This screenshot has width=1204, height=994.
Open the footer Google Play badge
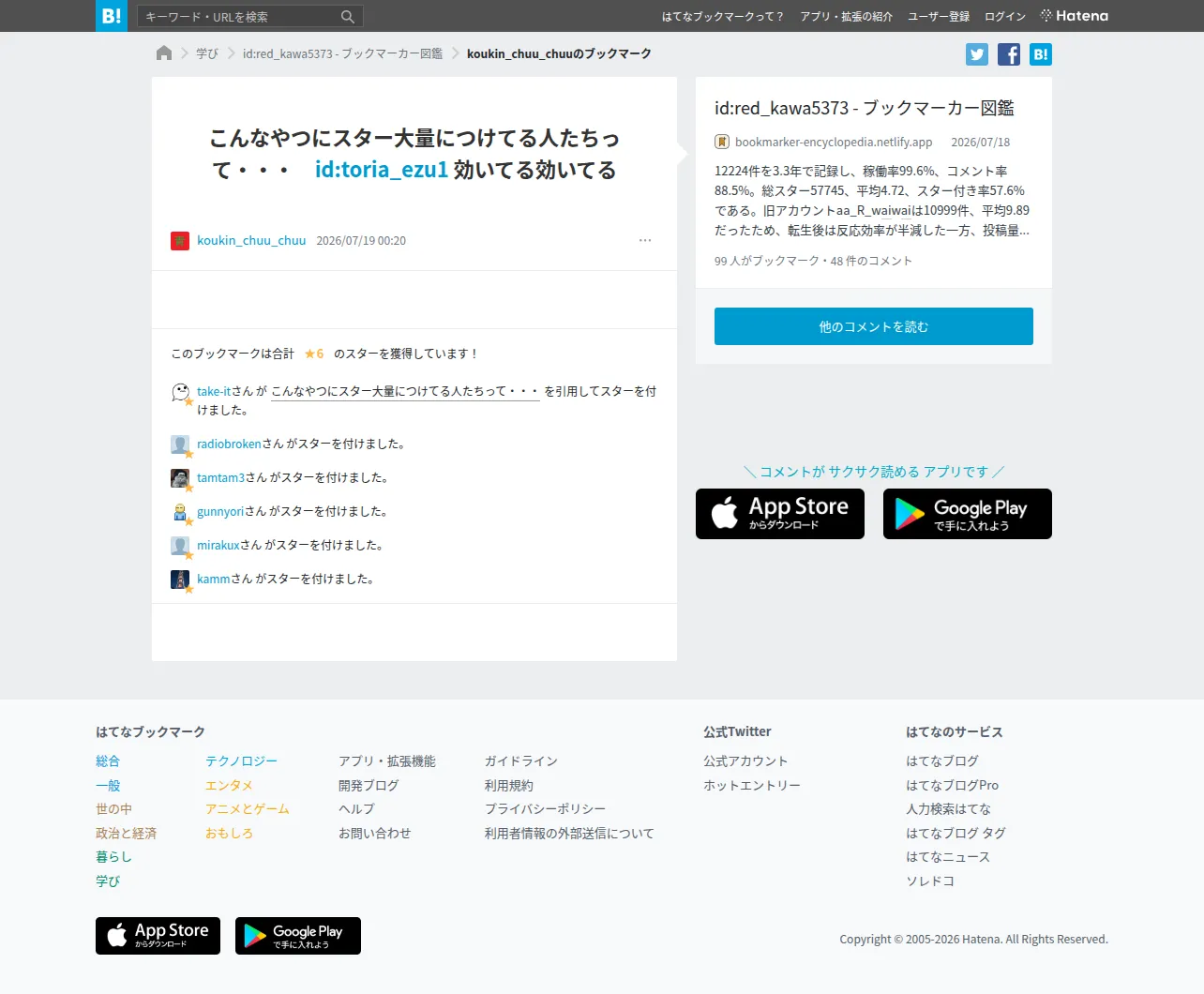coord(298,936)
